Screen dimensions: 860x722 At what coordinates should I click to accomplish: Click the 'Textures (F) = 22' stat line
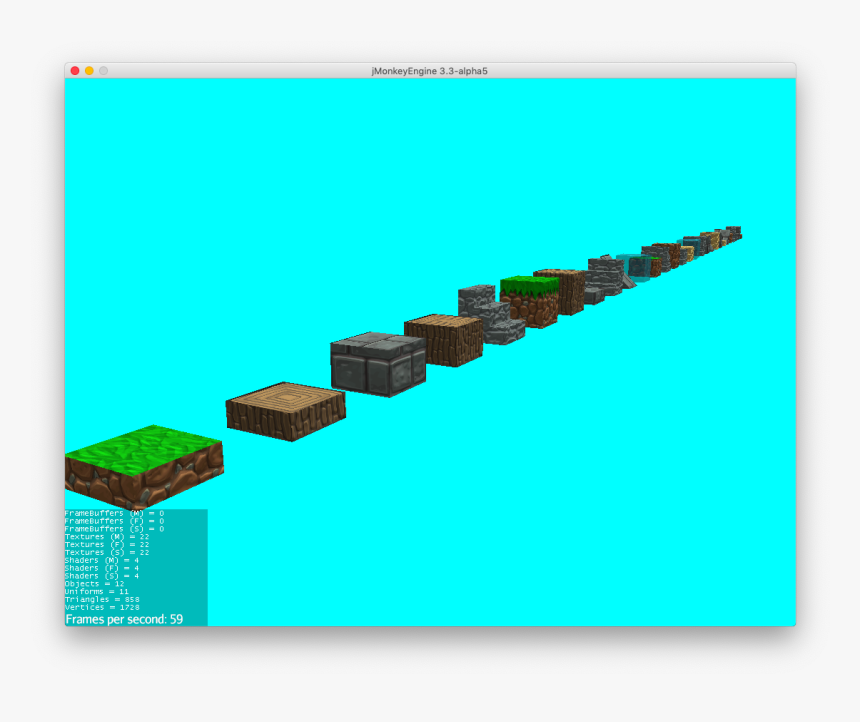pyautogui.click(x=107, y=544)
